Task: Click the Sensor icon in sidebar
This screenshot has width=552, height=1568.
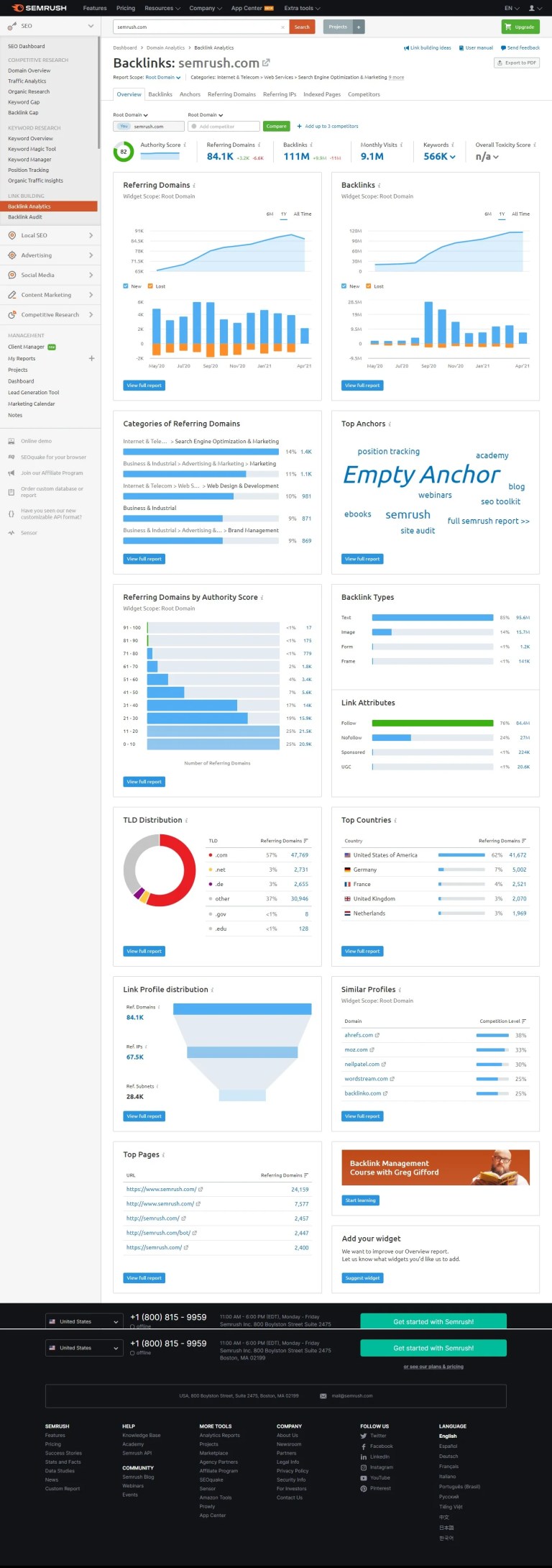Action: tap(11, 533)
